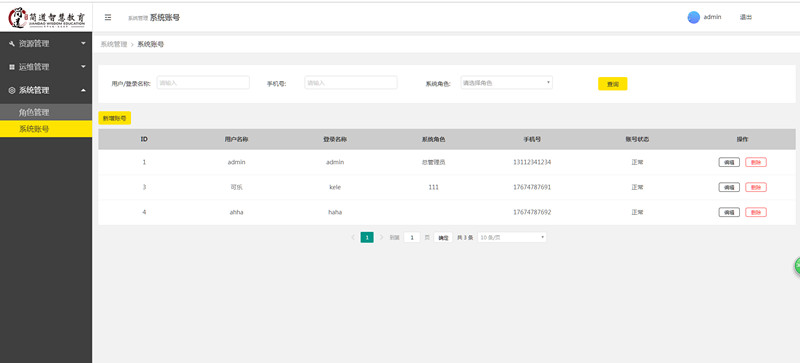
Task: Open the 角色管理 submenu item
Action: (46, 112)
